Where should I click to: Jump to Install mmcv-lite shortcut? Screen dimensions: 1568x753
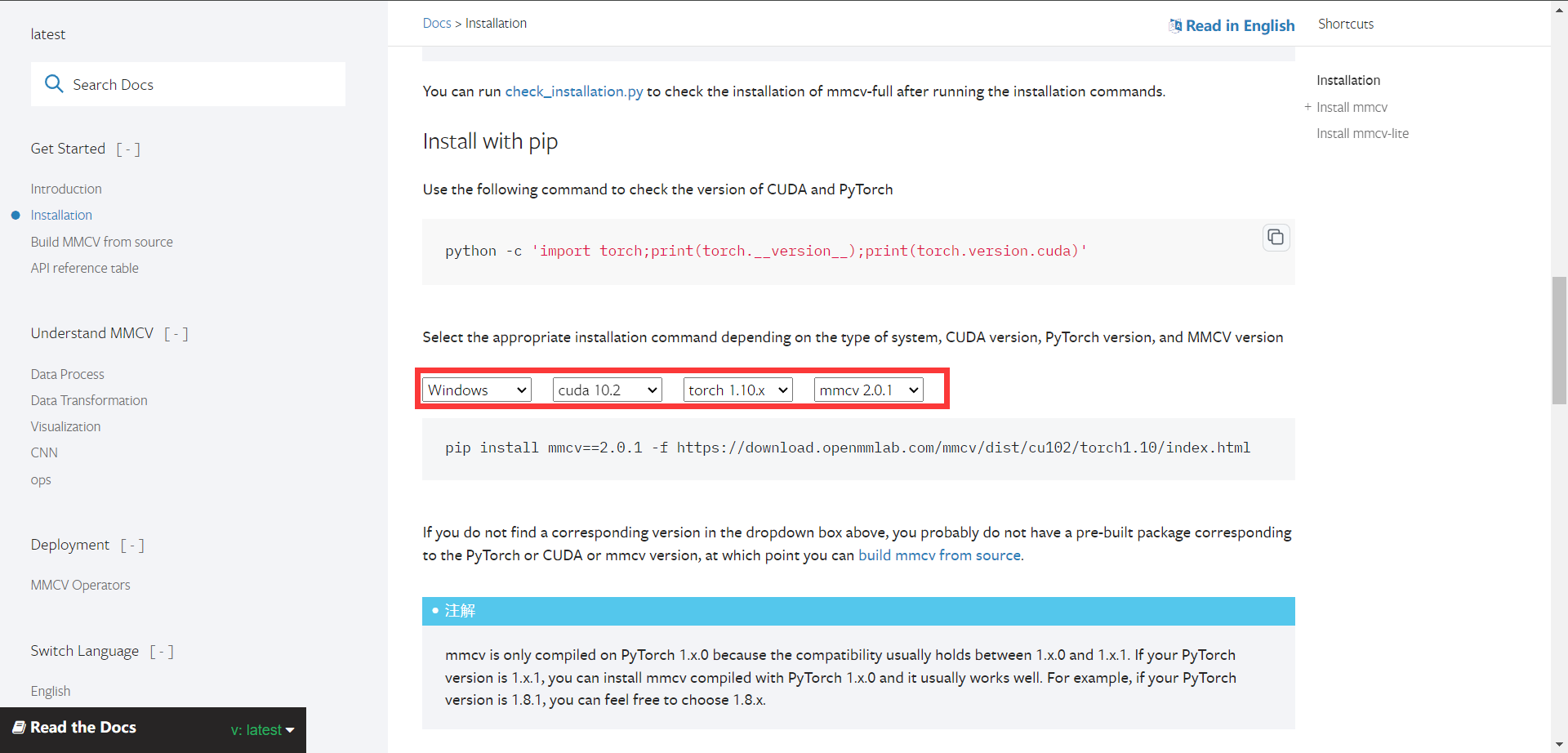[x=1362, y=133]
